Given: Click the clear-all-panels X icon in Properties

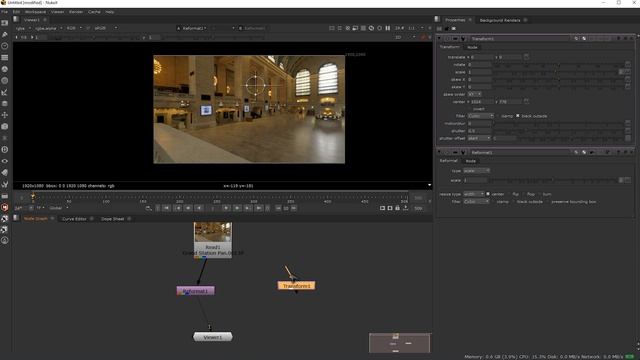Looking at the screenshot, I should pos(454,29).
